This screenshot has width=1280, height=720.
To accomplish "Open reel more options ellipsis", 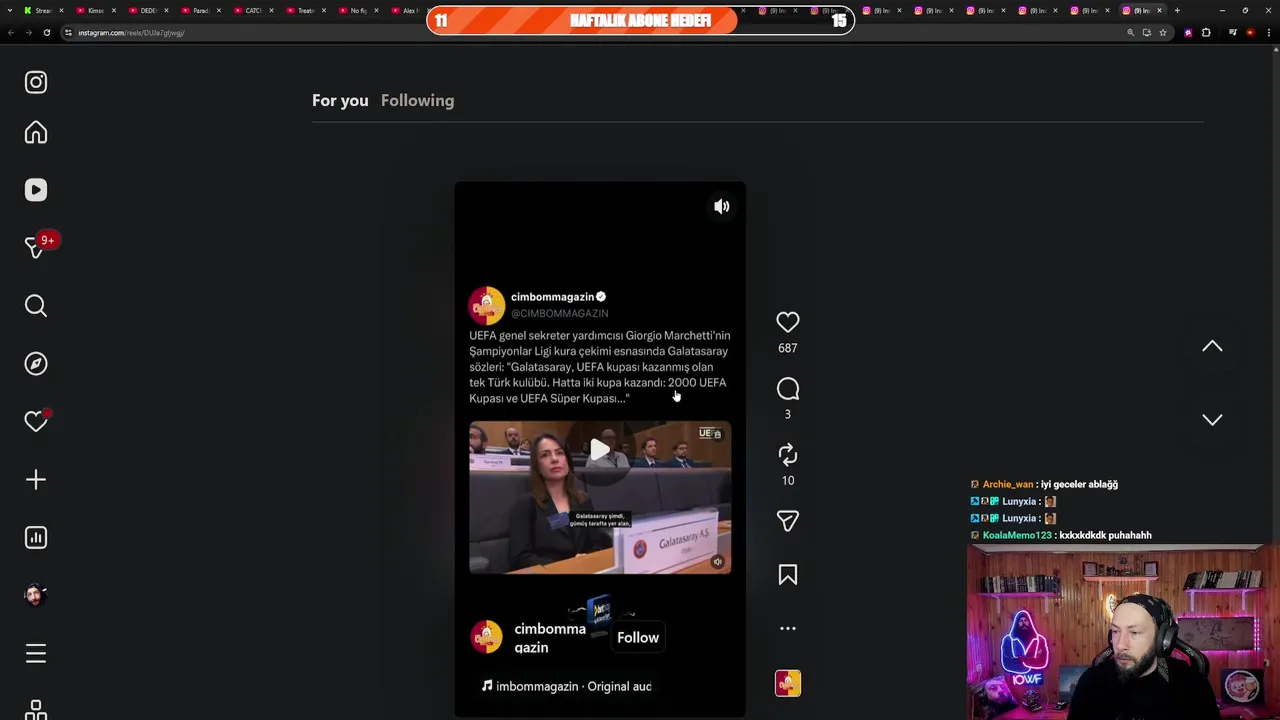I will click(788, 629).
